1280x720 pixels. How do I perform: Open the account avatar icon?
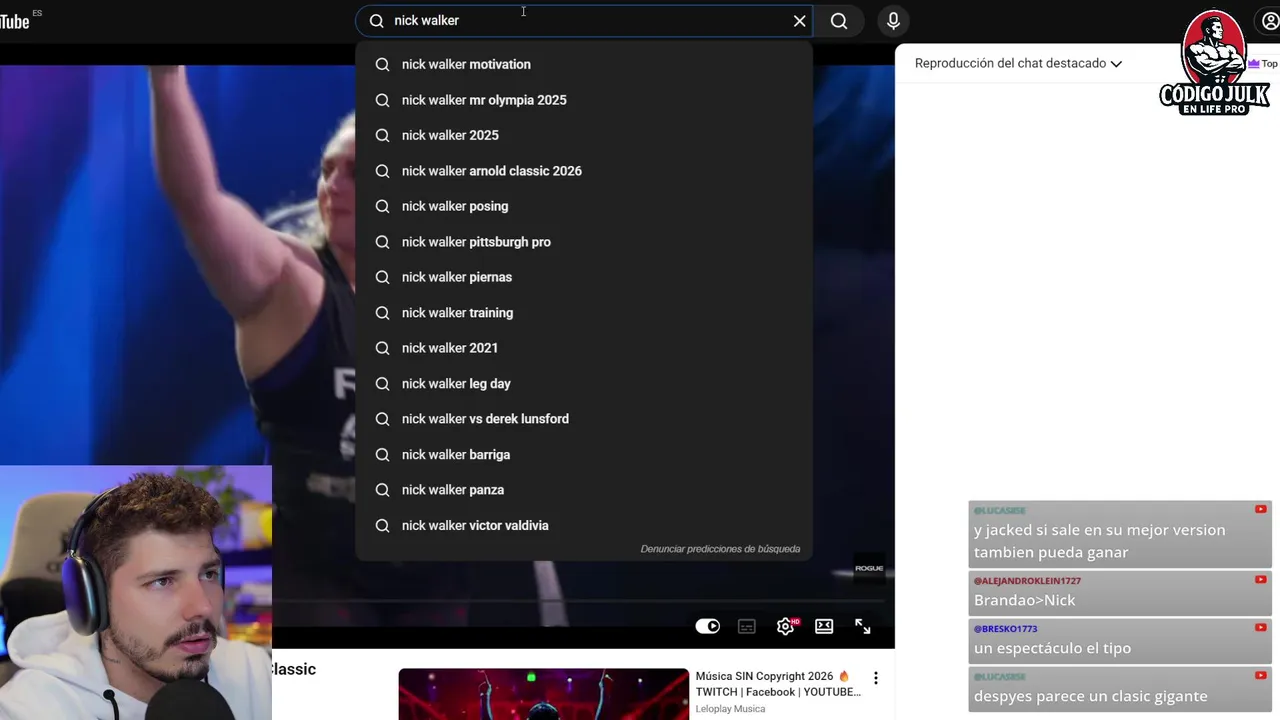pos(1270,21)
